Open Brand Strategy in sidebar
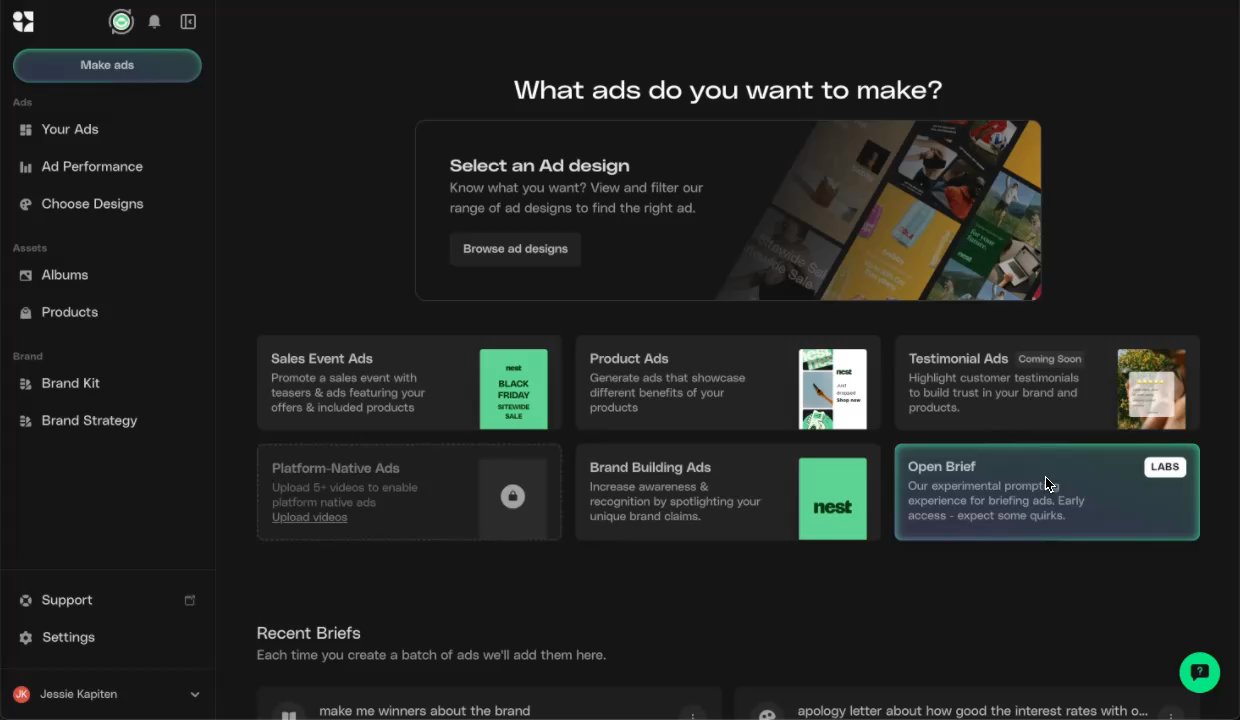The image size is (1240, 720). 89,420
